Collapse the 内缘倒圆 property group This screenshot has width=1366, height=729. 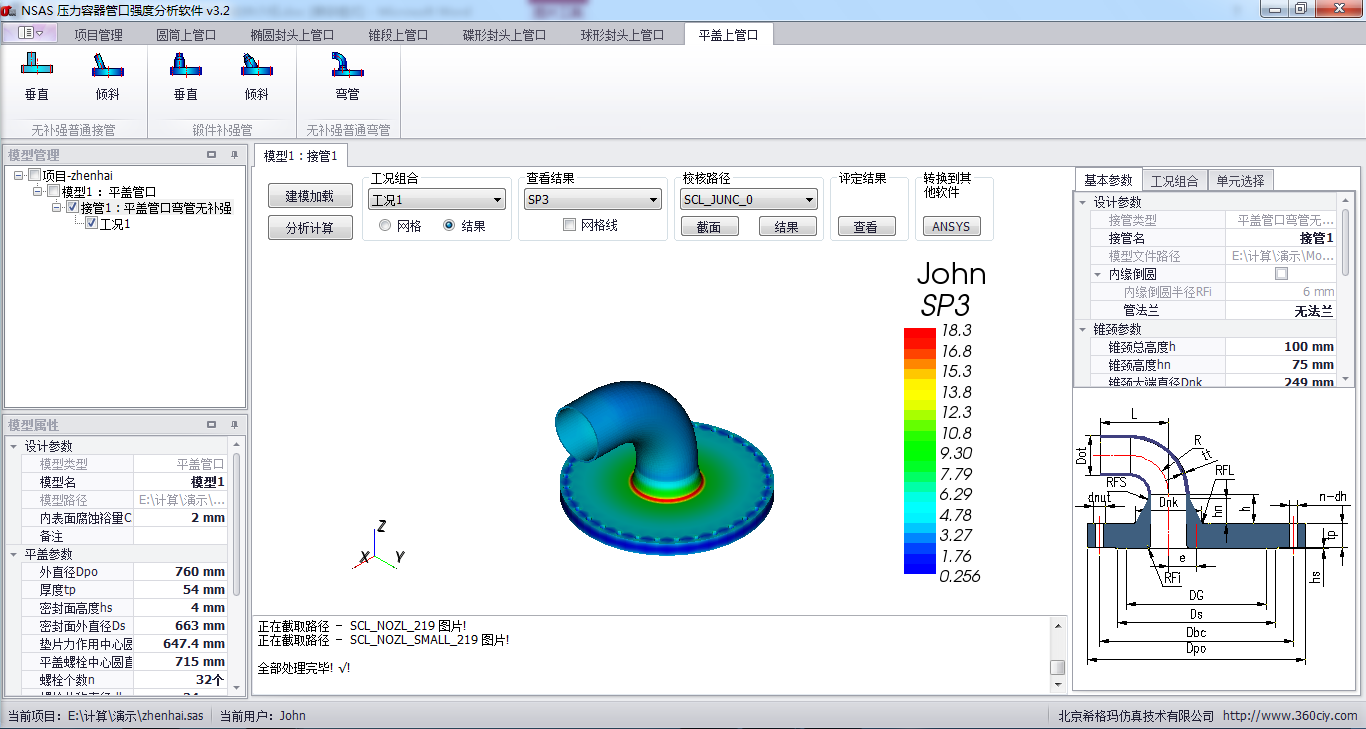click(x=1098, y=274)
